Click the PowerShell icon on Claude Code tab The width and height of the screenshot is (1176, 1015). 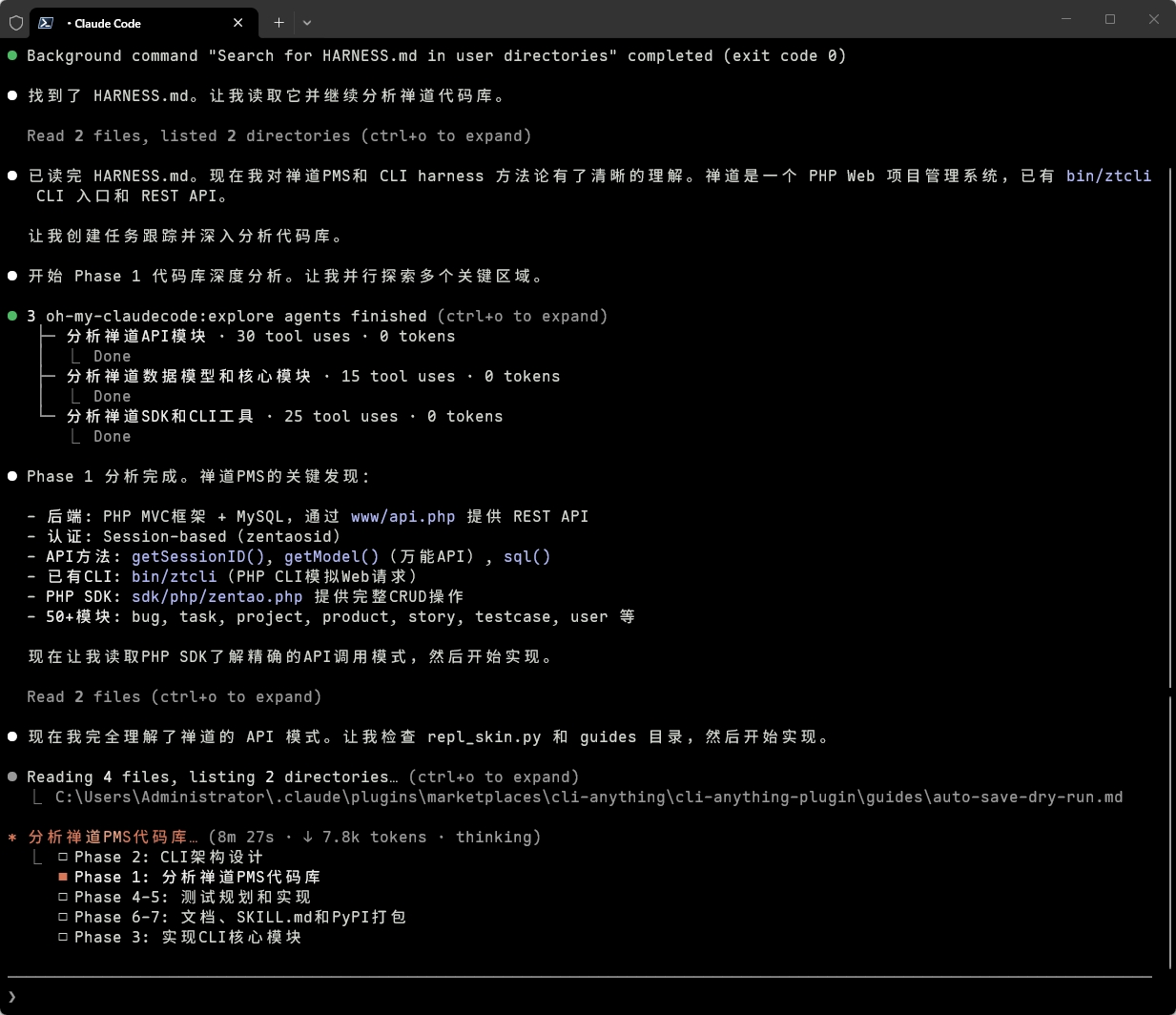point(46,22)
